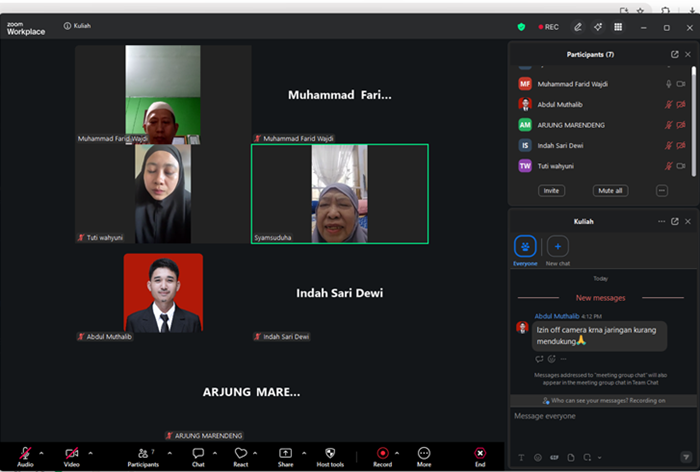Open participants panel more options ellipsis
The width and height of the screenshot is (700, 472).
(x=662, y=191)
